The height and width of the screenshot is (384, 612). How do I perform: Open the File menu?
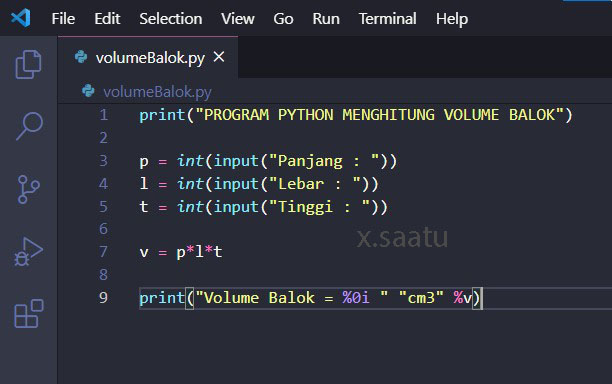pyautogui.click(x=63, y=19)
